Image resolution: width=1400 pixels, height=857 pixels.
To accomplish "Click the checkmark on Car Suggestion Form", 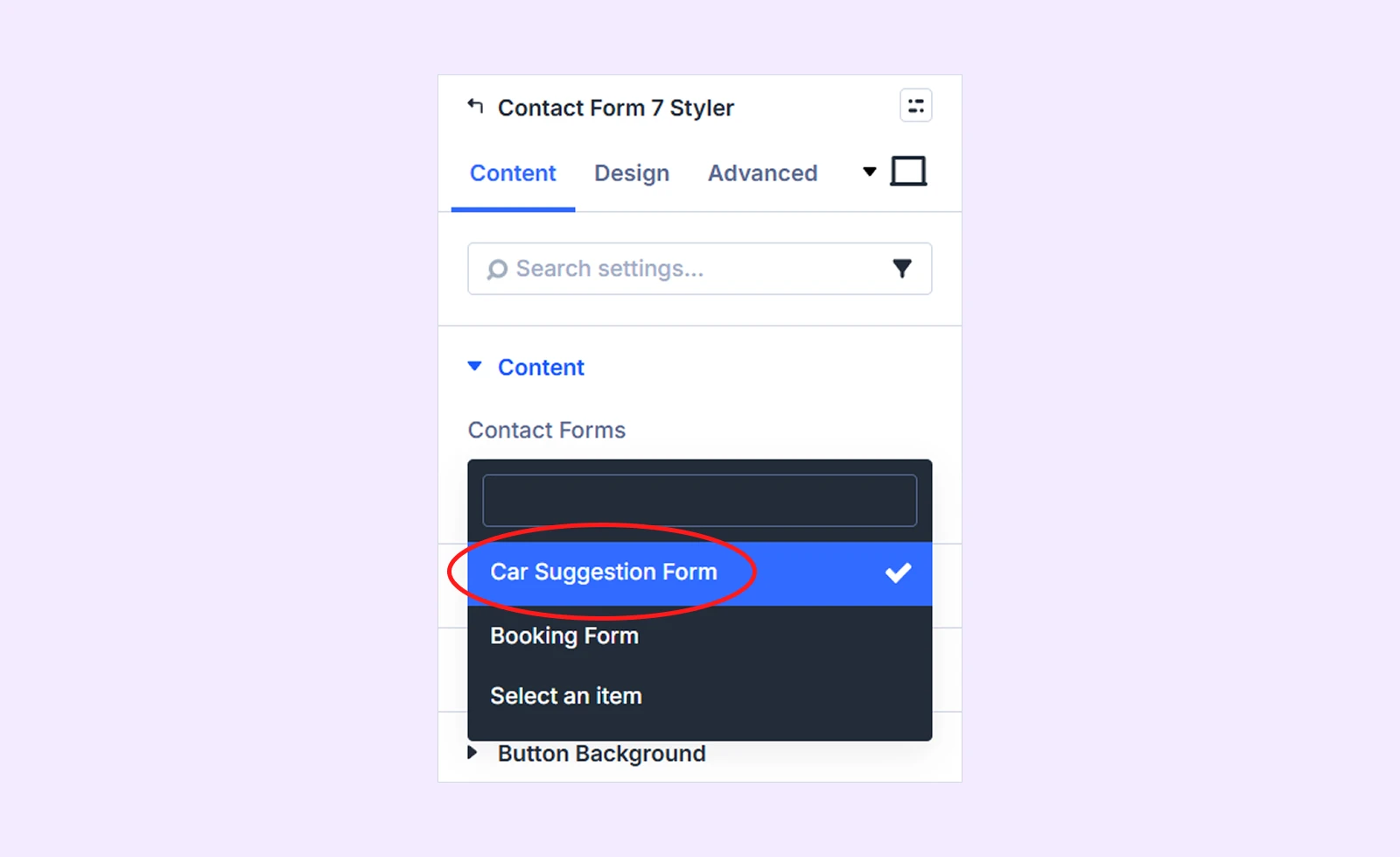I will pyautogui.click(x=898, y=573).
